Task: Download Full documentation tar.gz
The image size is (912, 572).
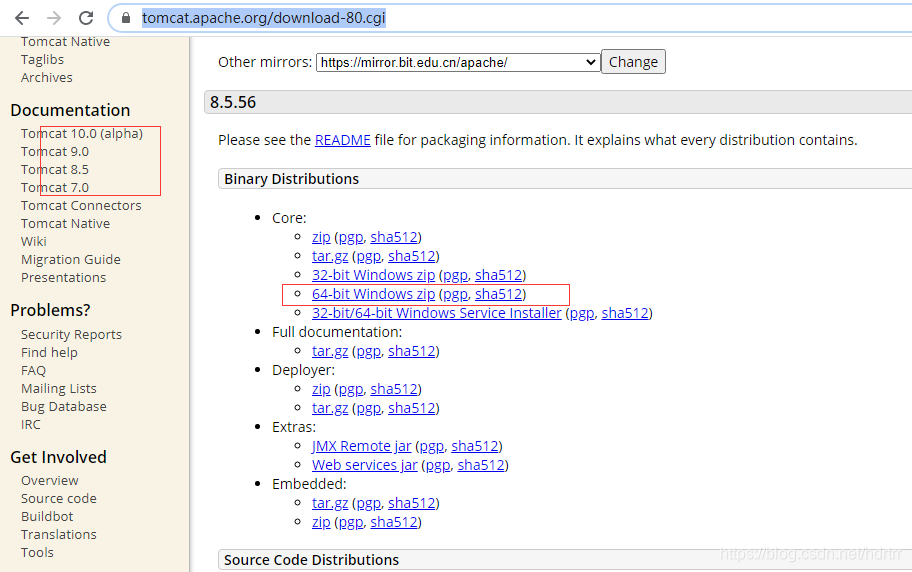Action: coord(330,351)
